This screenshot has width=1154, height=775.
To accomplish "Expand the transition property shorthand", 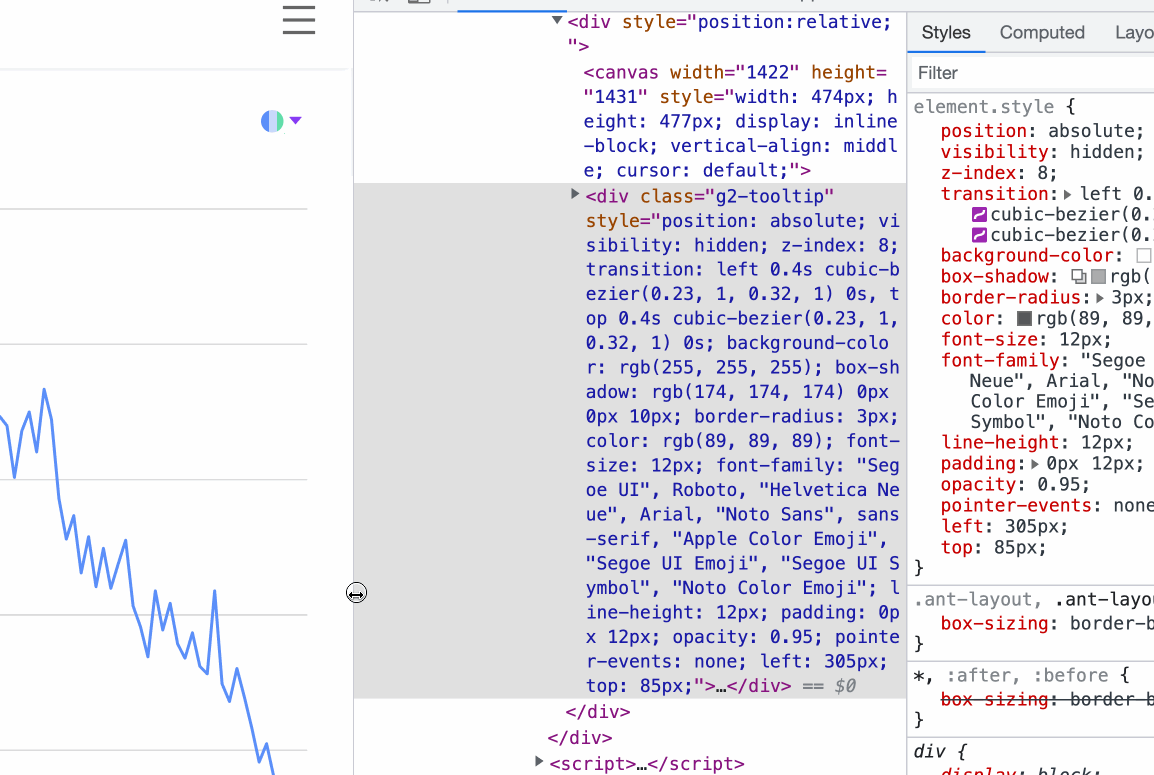I will click(1067, 194).
